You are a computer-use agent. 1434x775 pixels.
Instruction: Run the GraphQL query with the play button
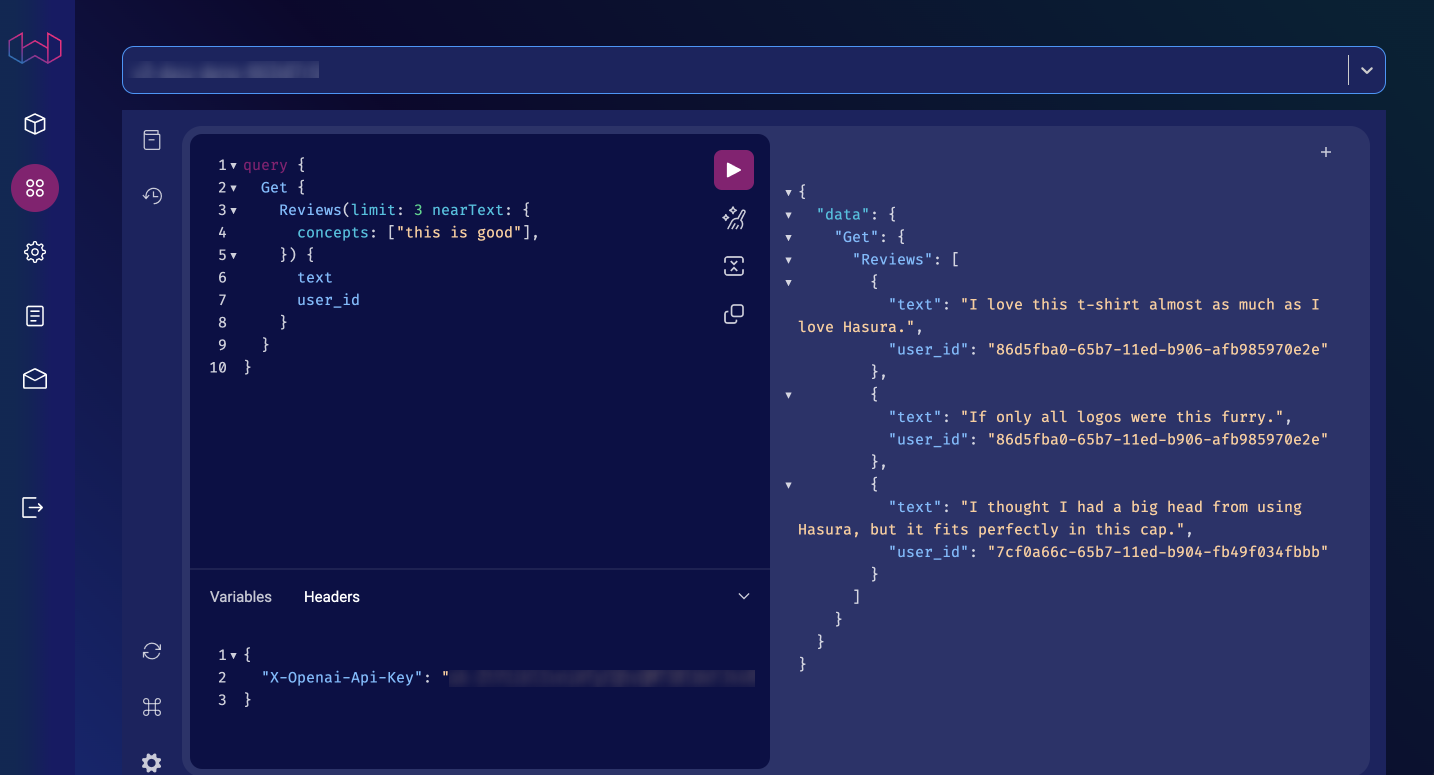[733, 169]
